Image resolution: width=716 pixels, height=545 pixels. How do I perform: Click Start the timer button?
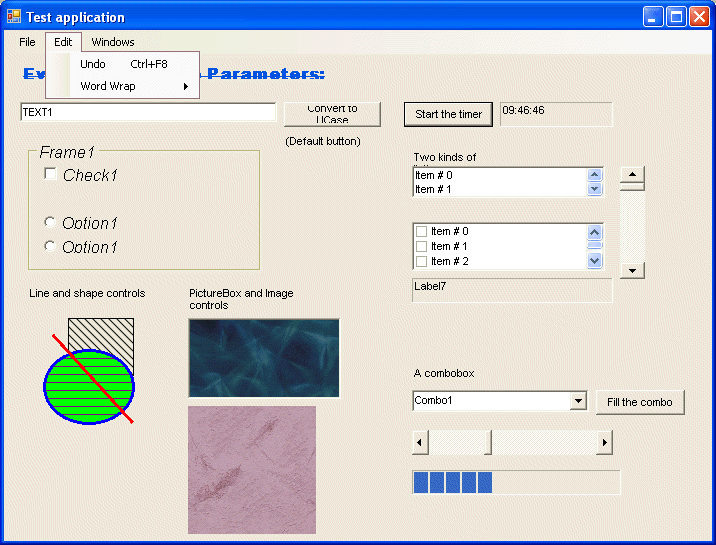(448, 114)
